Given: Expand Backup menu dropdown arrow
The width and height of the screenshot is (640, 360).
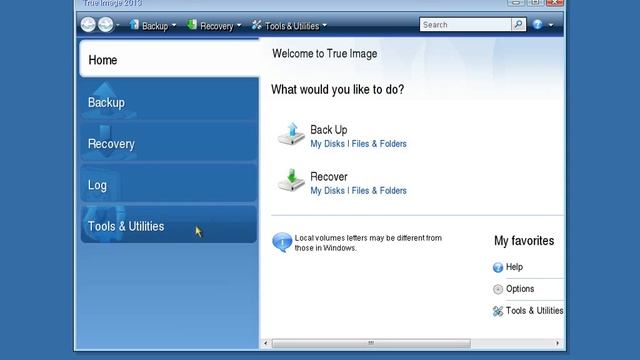Looking at the screenshot, I should point(174,25).
